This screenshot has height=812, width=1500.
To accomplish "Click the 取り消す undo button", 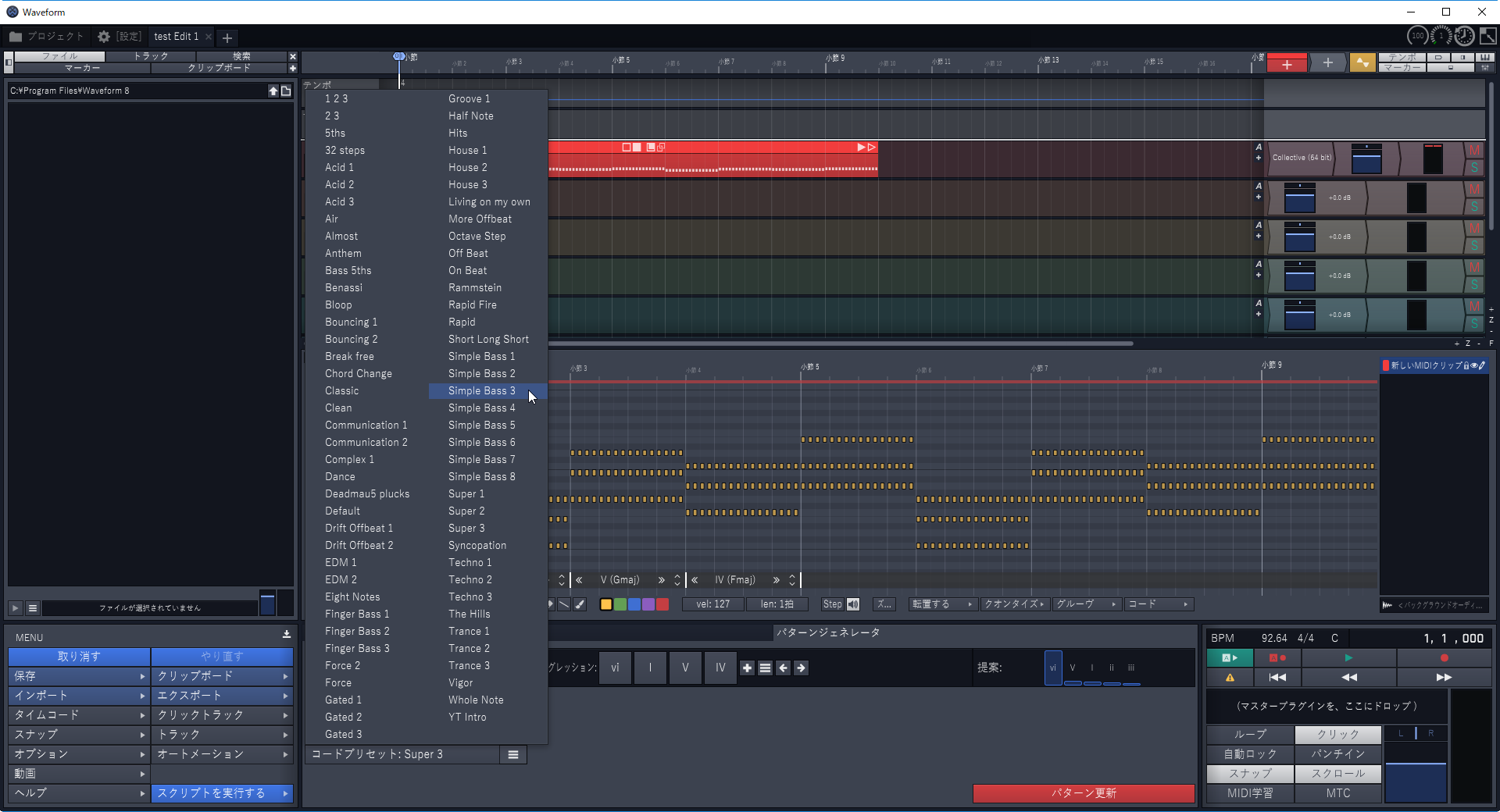I will coord(79,657).
